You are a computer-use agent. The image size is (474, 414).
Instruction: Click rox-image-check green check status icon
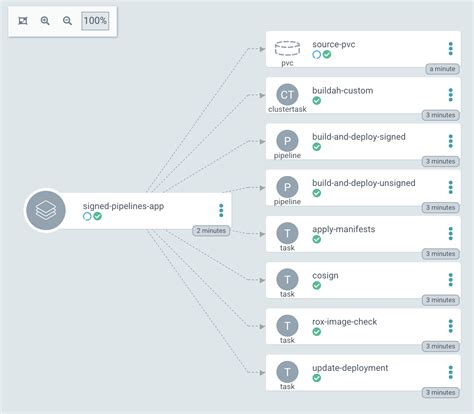(x=317, y=332)
